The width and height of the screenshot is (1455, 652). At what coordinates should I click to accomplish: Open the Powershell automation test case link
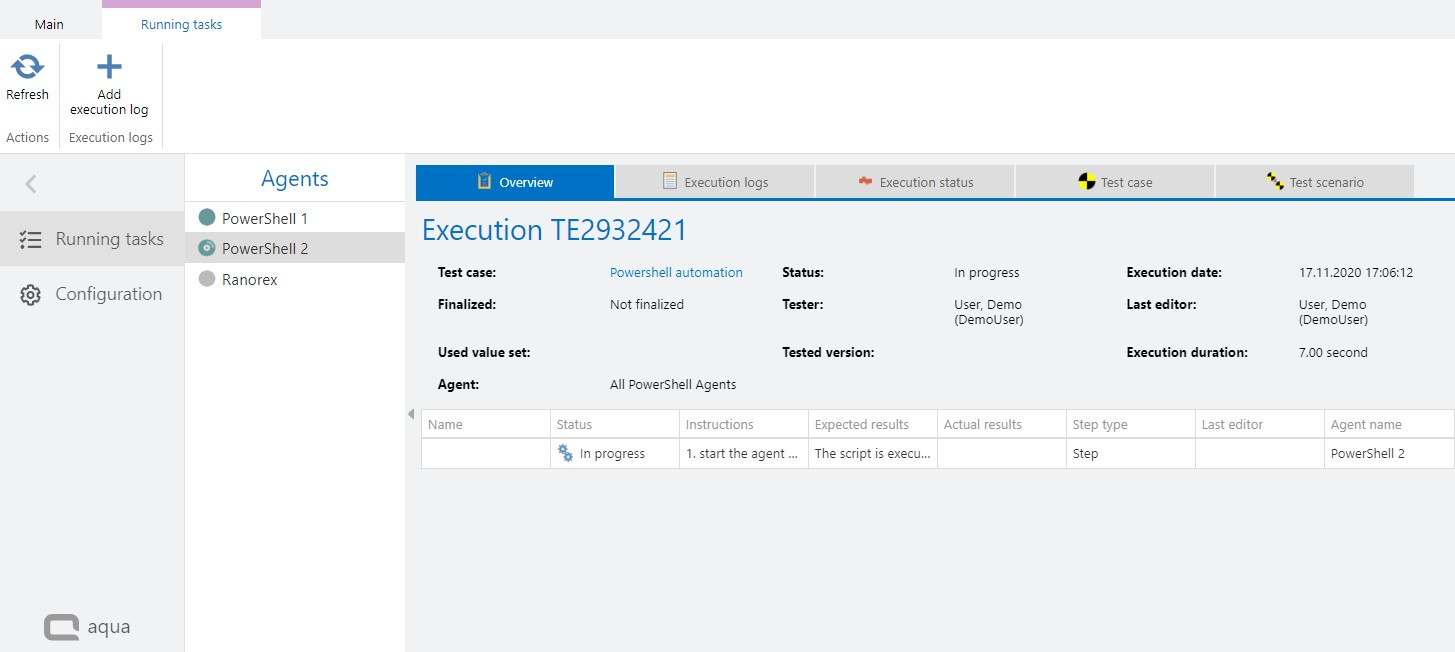click(676, 272)
